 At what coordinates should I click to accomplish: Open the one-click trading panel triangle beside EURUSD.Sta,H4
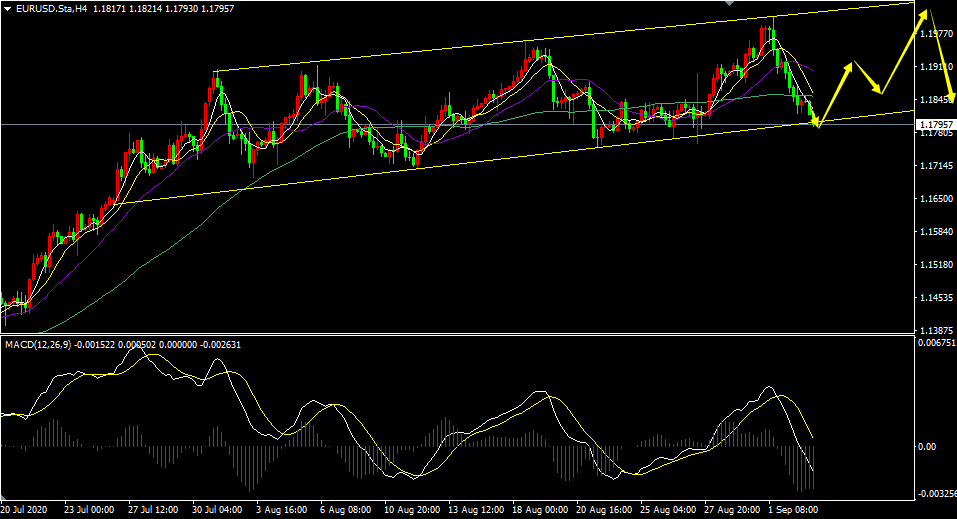click(x=7, y=9)
